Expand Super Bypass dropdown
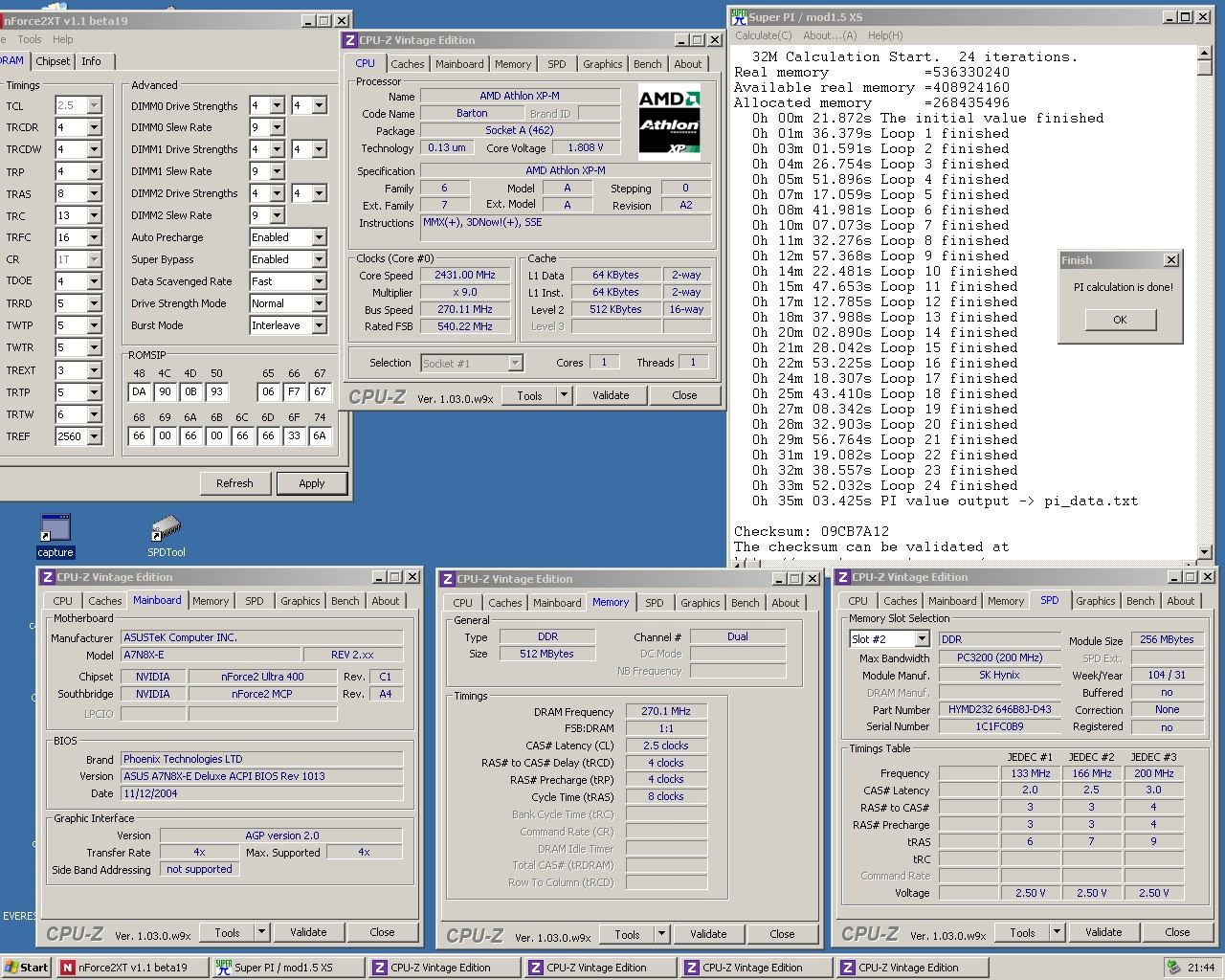 [319, 259]
